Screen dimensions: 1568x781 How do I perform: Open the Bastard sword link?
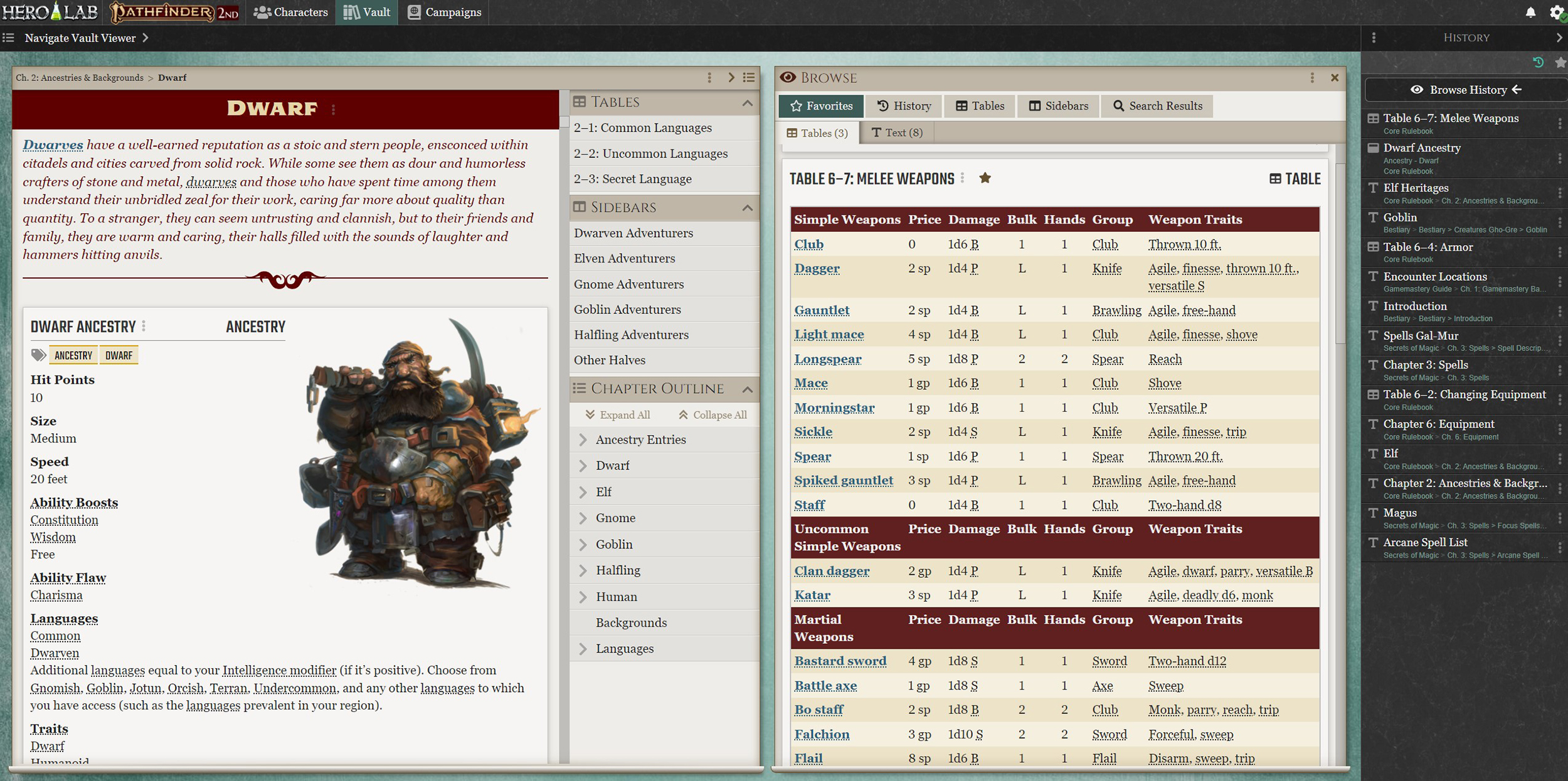point(840,661)
